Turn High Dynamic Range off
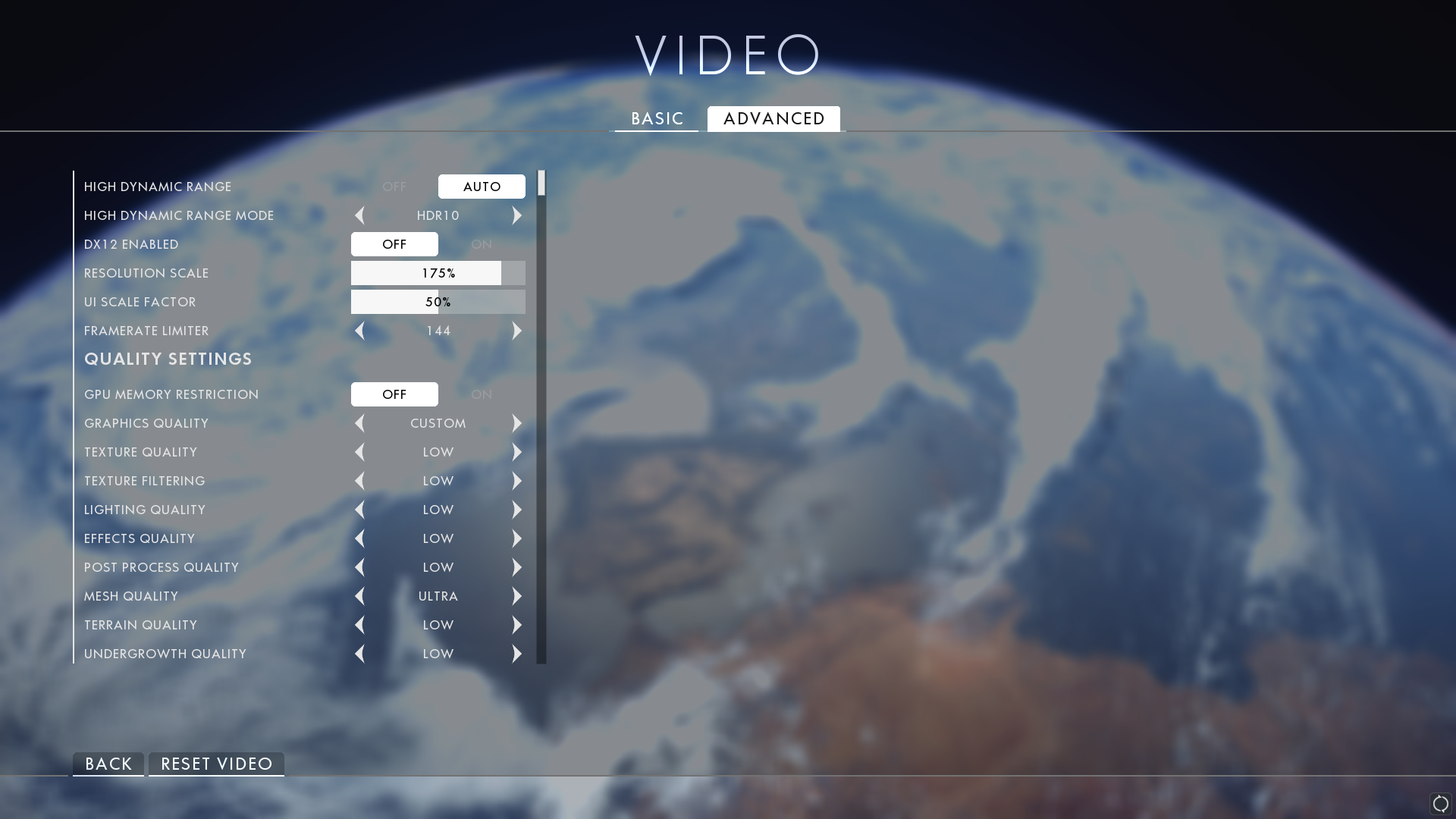1456x819 pixels. click(394, 187)
